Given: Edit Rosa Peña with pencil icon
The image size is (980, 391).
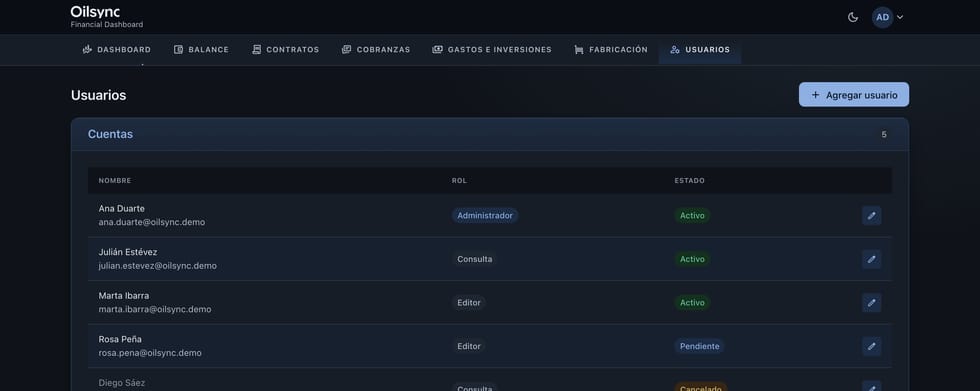Looking at the screenshot, I should pos(872,346).
